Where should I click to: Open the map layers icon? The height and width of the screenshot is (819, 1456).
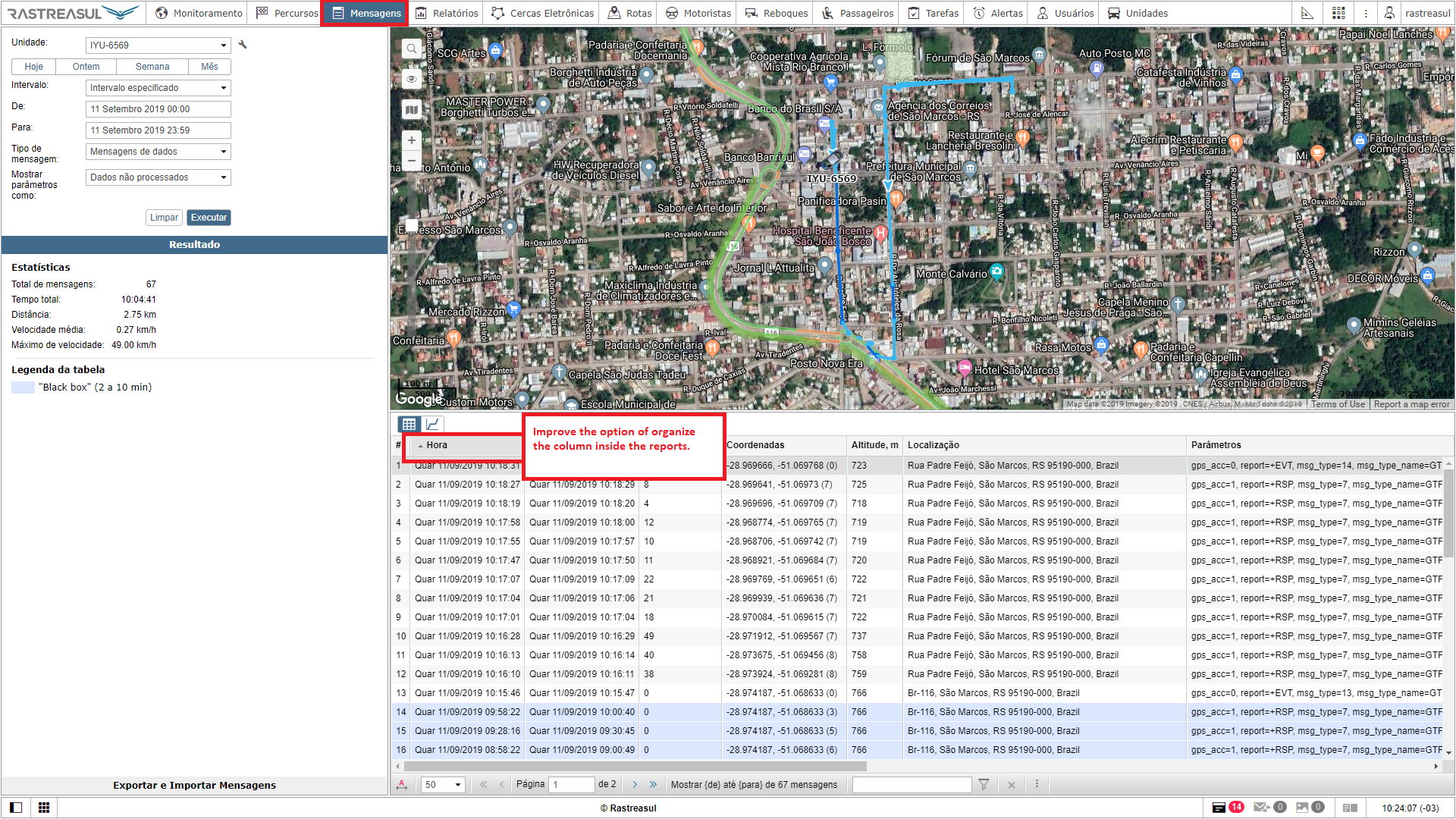(411, 110)
